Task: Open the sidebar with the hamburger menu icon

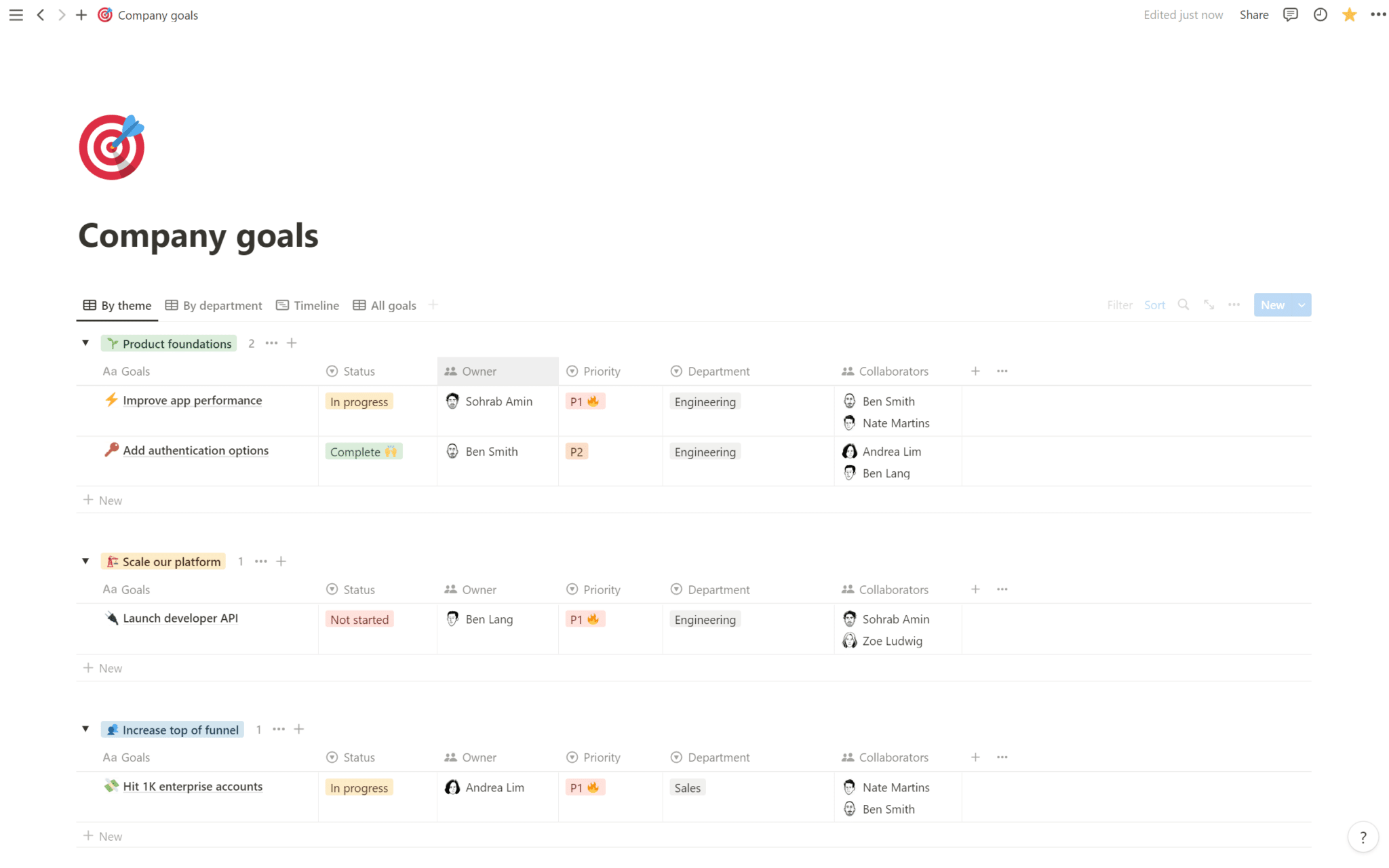Action: pos(16,15)
